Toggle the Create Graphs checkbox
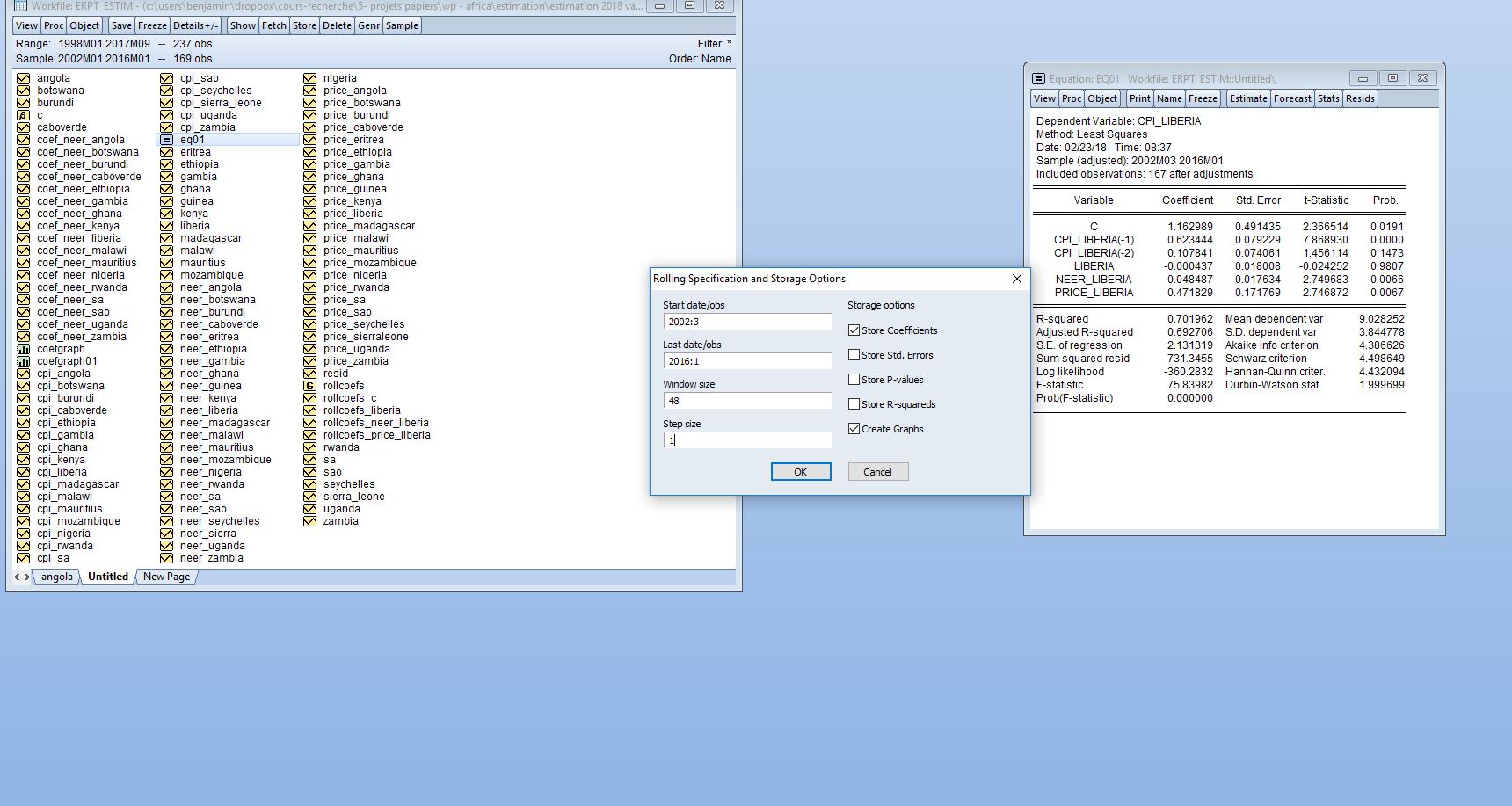Viewport: 1512px width, 806px height. (x=854, y=429)
